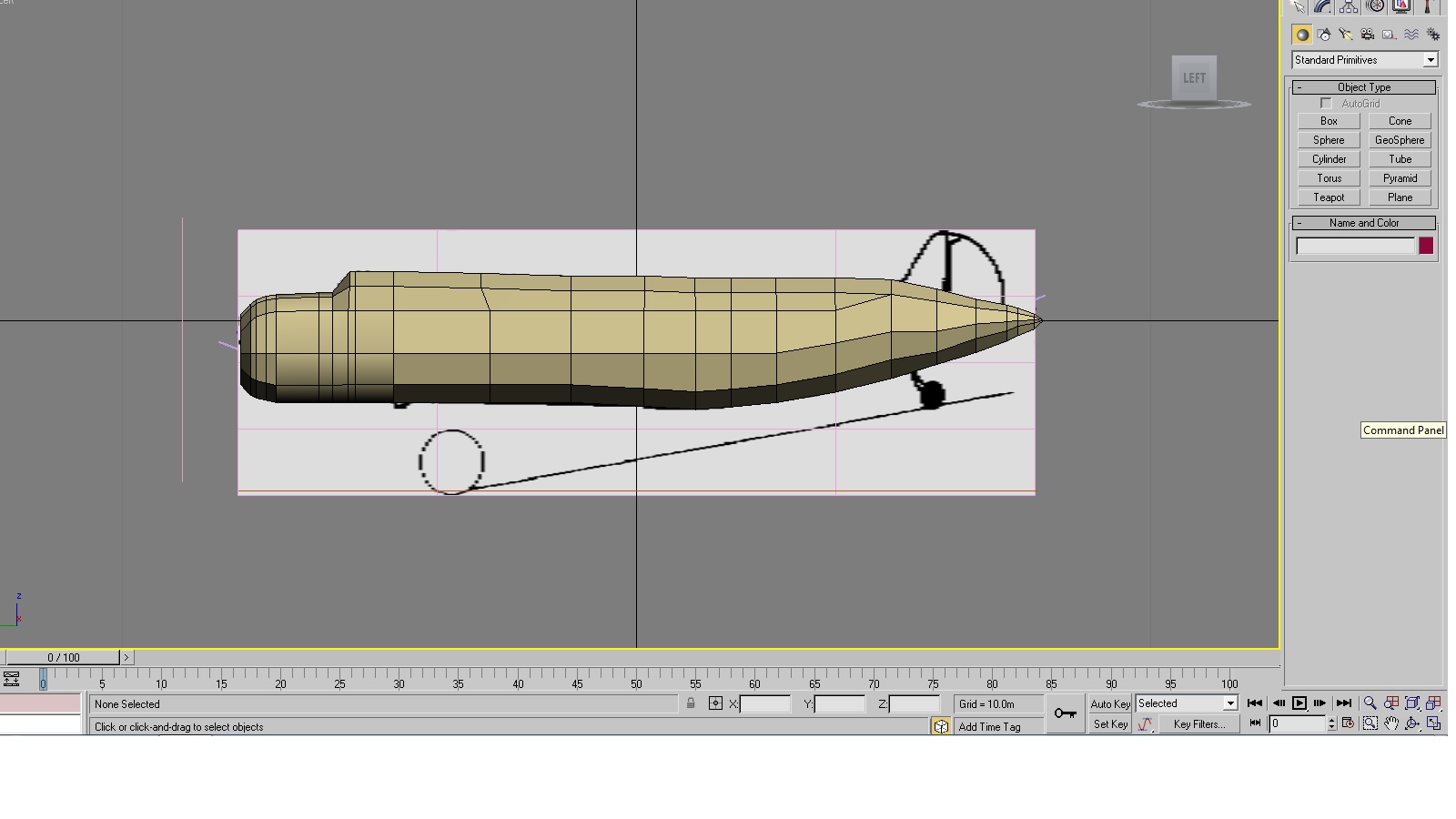The width and height of the screenshot is (1456, 819).
Task: Open the object color swatch
Action: point(1426,246)
